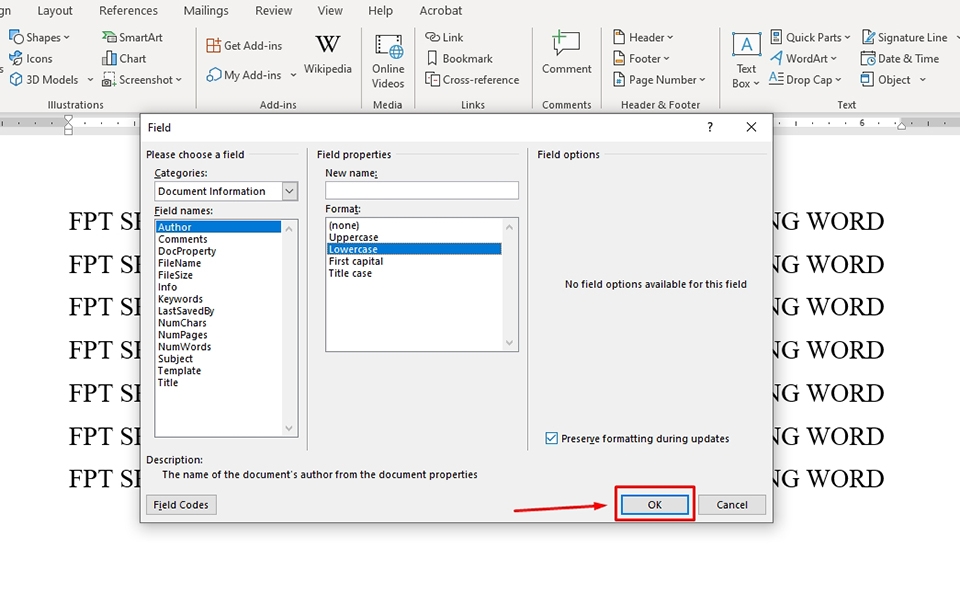Viewport: 960px width, 616px height.
Task: Select the Template field name
Action: (x=219, y=370)
